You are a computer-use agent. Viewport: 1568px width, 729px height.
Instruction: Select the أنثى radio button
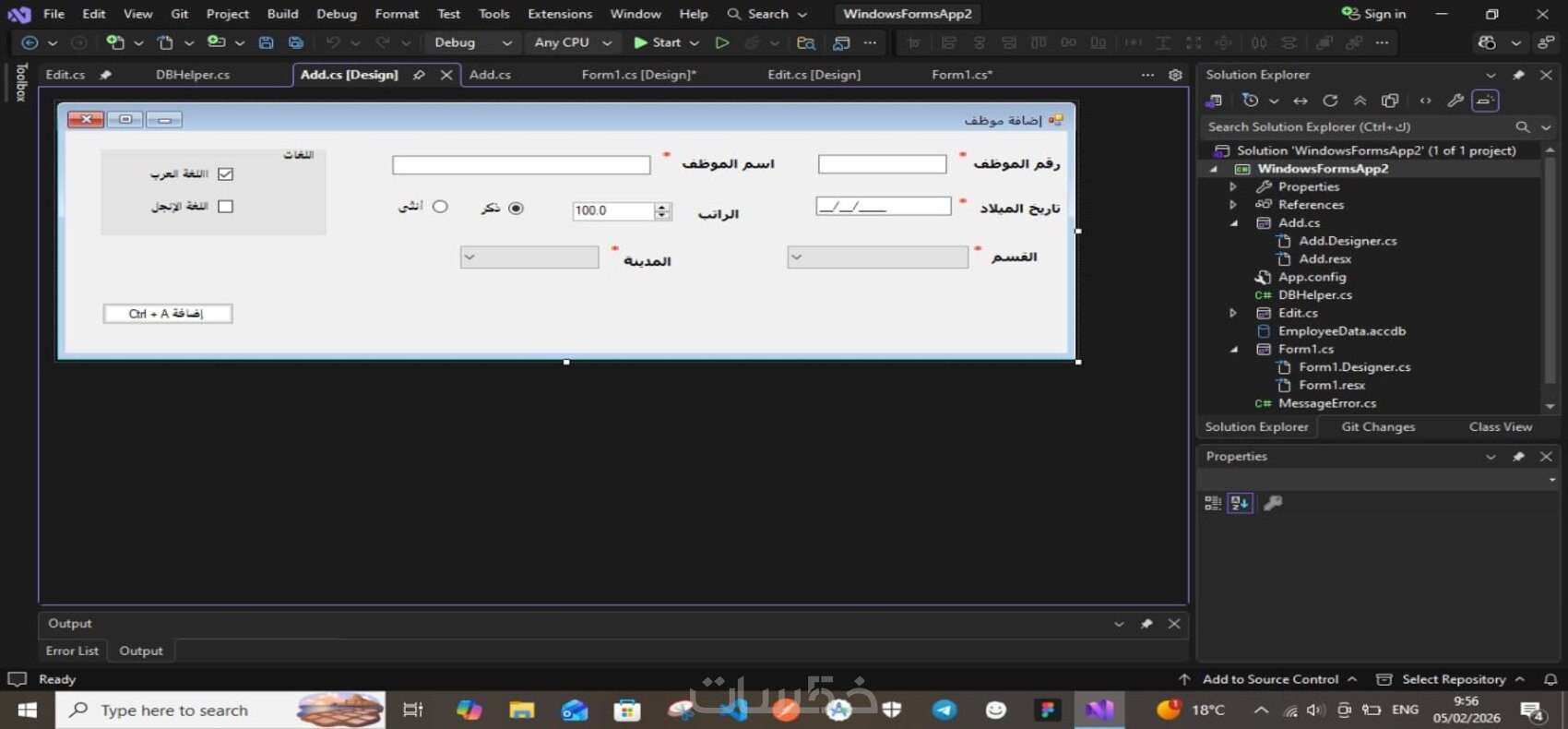tap(440, 207)
